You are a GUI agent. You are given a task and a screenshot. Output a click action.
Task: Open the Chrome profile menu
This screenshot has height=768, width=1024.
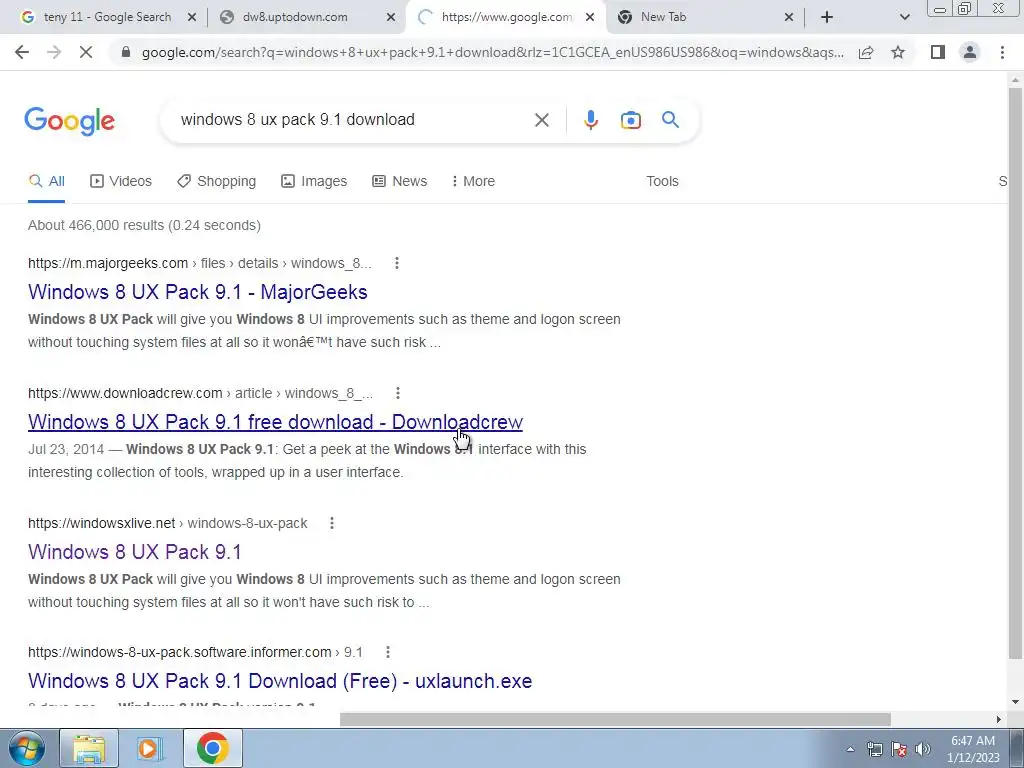tap(970, 52)
